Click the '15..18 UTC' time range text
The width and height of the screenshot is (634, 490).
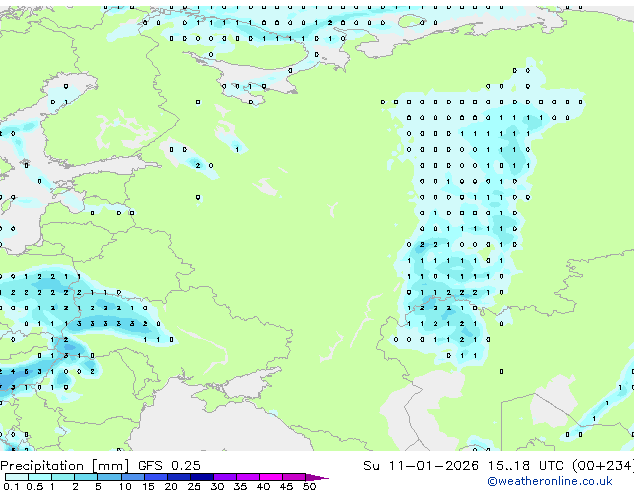point(526,466)
